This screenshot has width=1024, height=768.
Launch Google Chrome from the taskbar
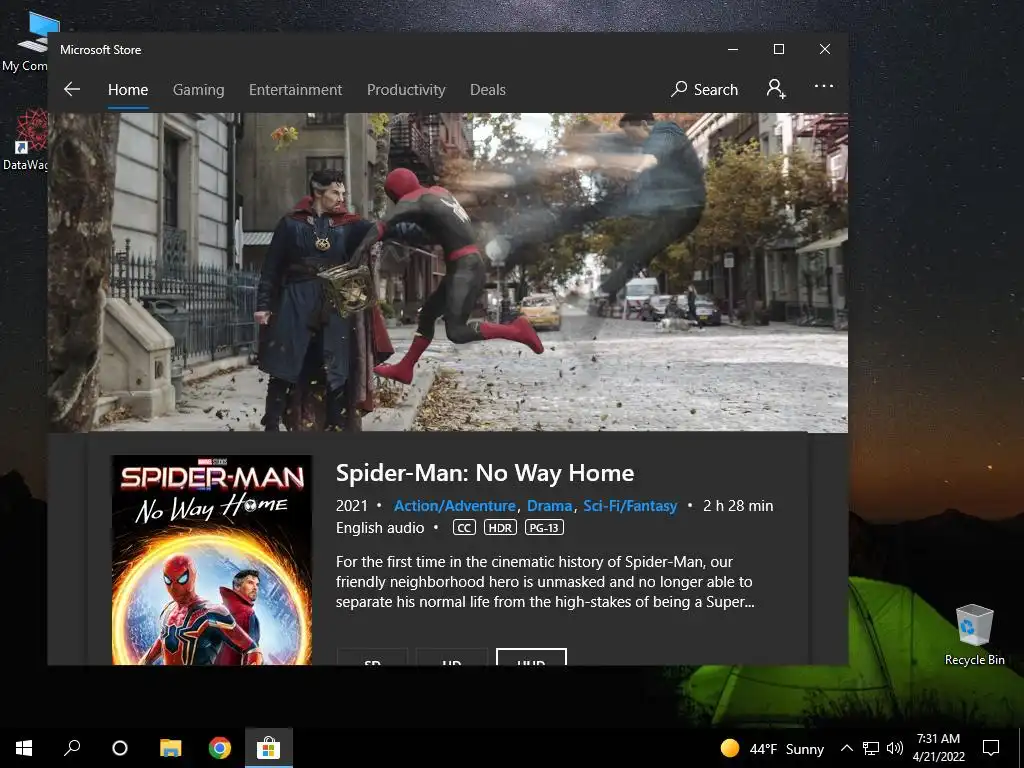pos(219,748)
